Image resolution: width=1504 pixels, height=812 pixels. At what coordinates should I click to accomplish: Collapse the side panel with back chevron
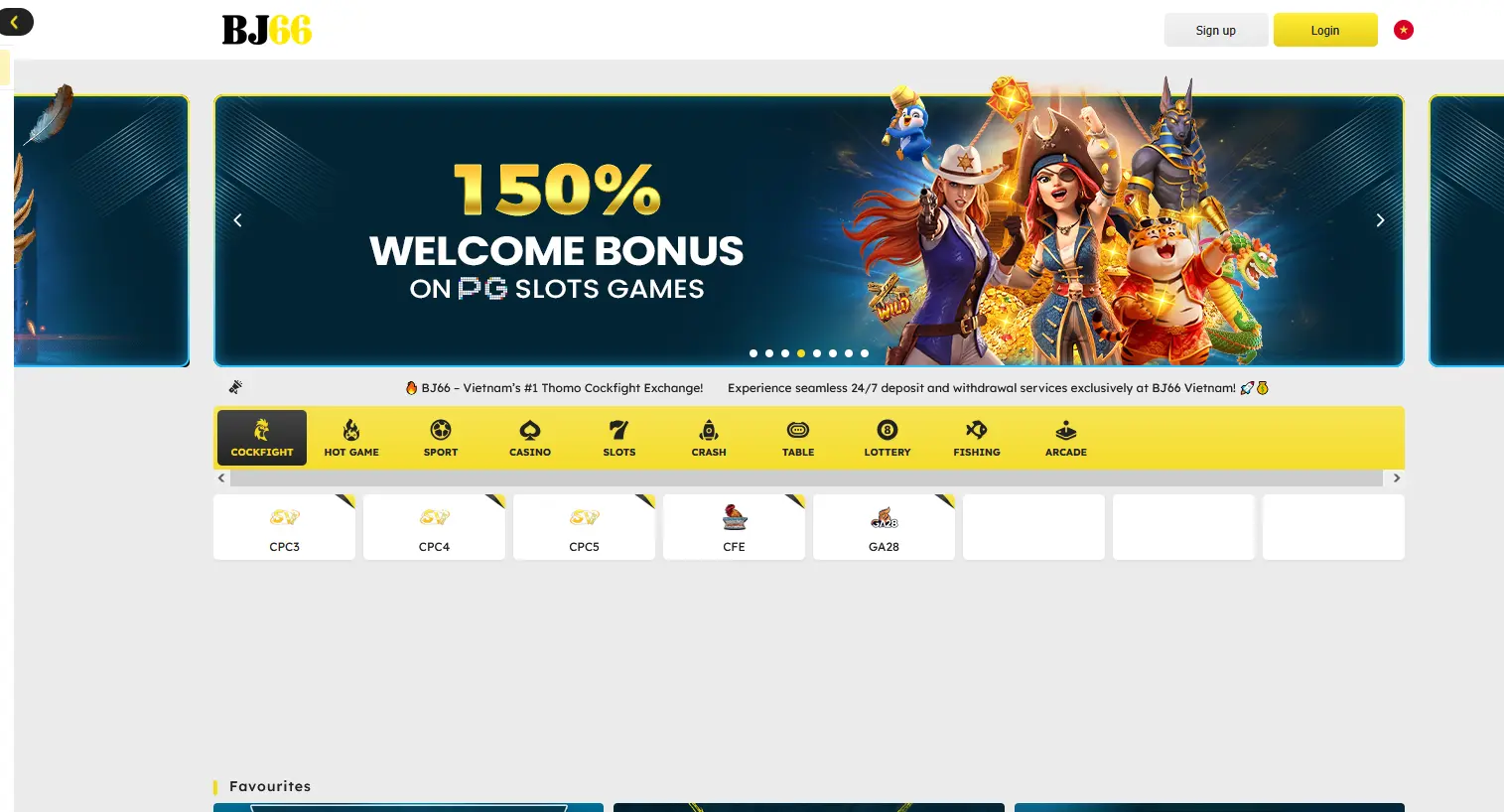tap(15, 22)
